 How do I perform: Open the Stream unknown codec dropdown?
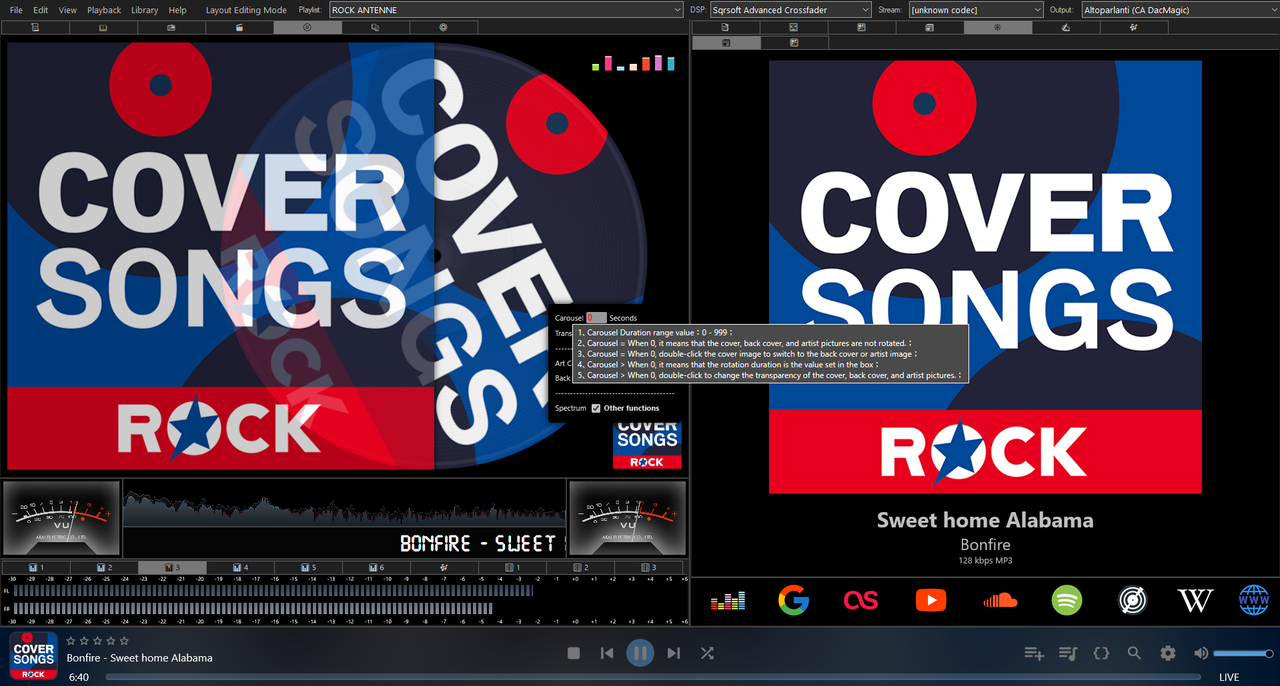pos(976,10)
